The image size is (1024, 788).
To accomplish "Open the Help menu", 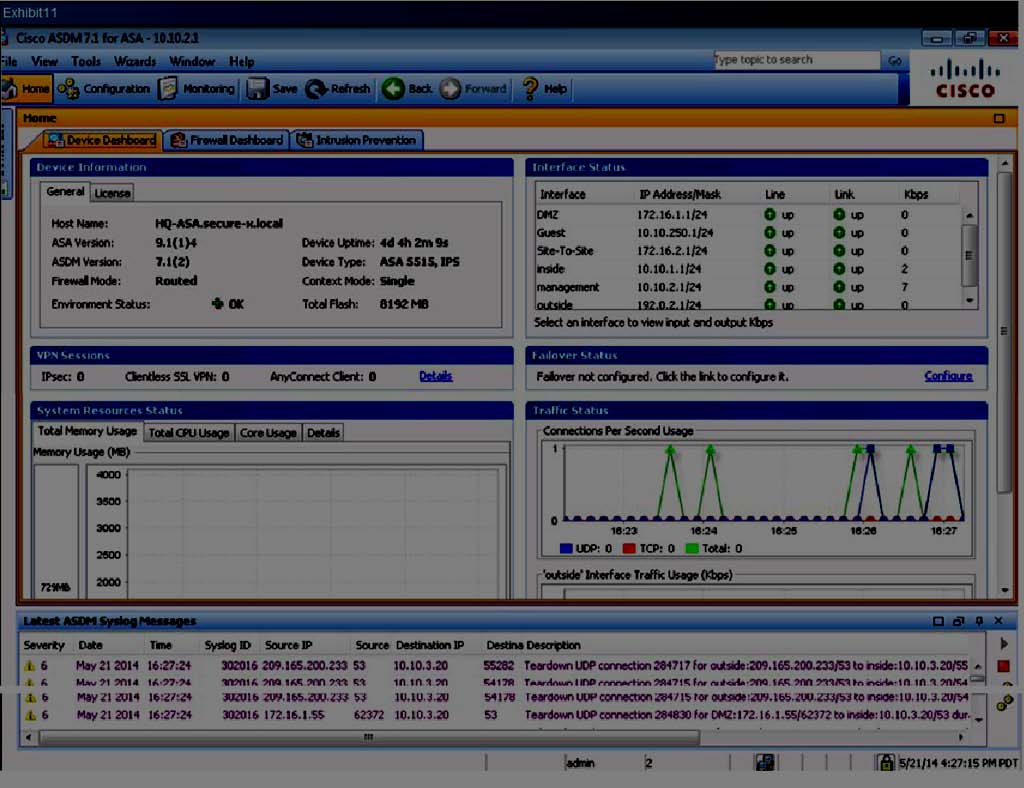I will click(241, 61).
